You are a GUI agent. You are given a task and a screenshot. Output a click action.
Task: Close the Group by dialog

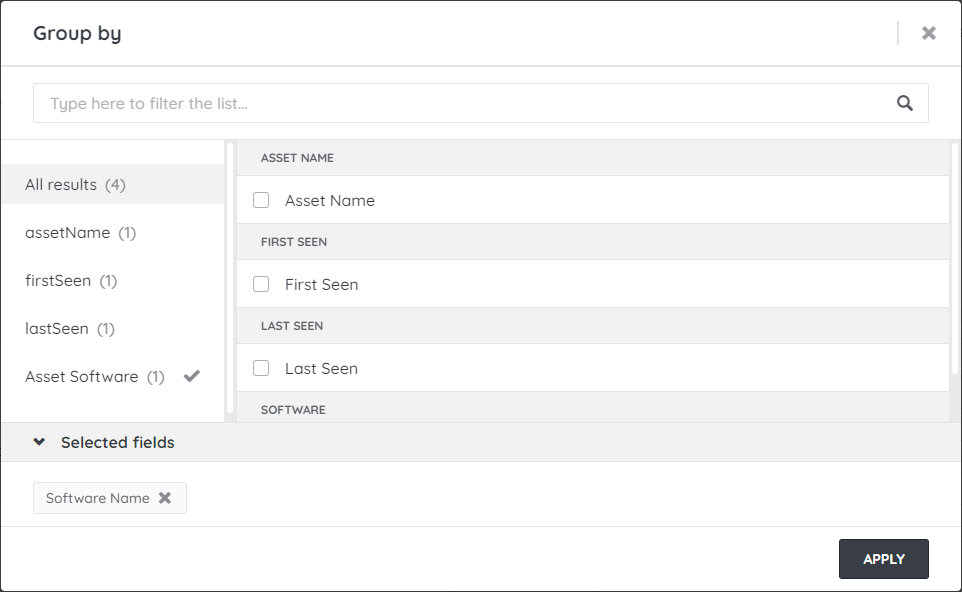[928, 33]
